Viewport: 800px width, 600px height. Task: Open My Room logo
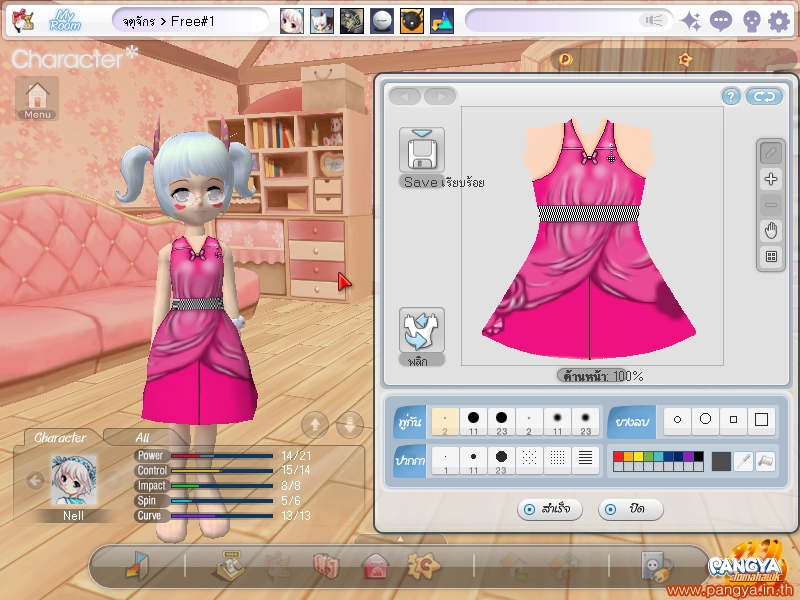coord(65,21)
